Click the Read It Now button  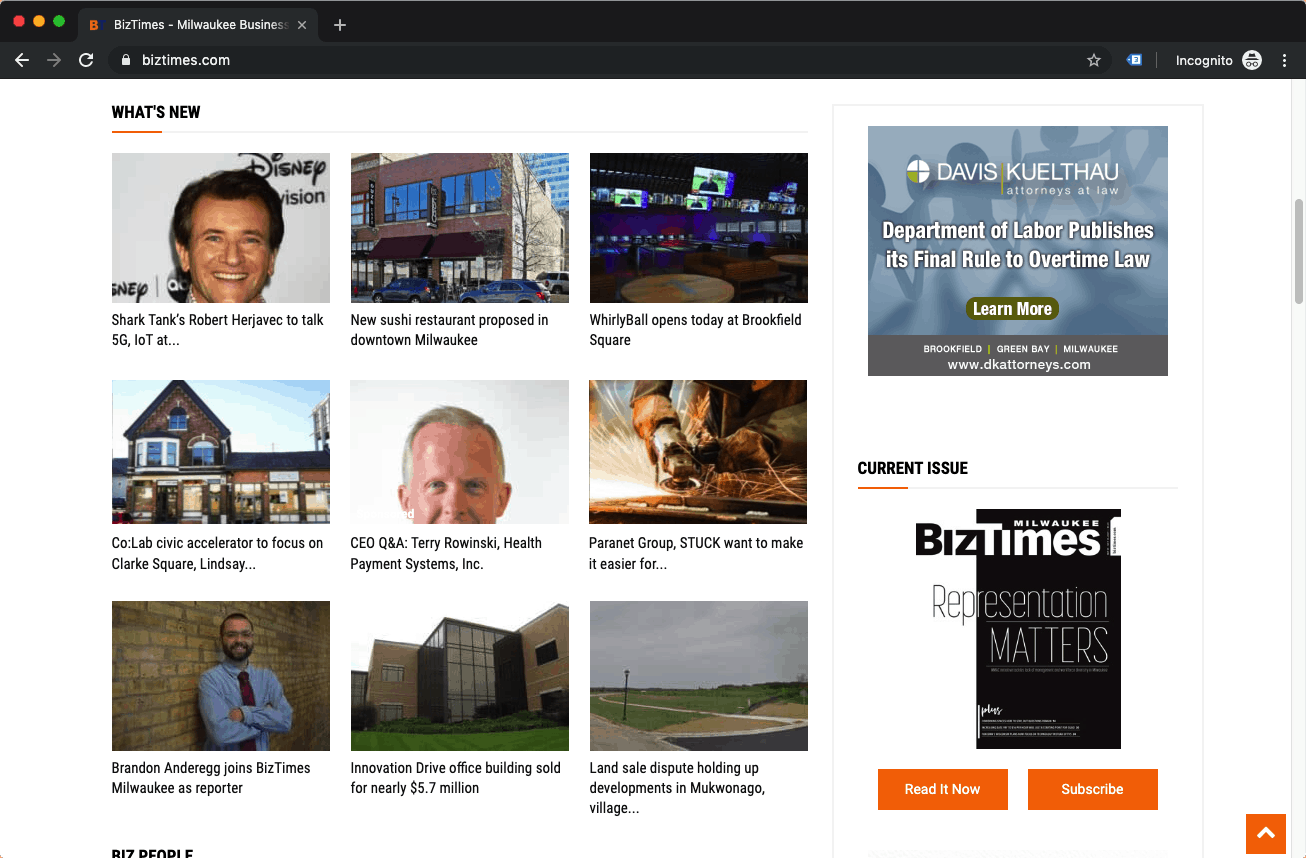pyautogui.click(x=943, y=789)
